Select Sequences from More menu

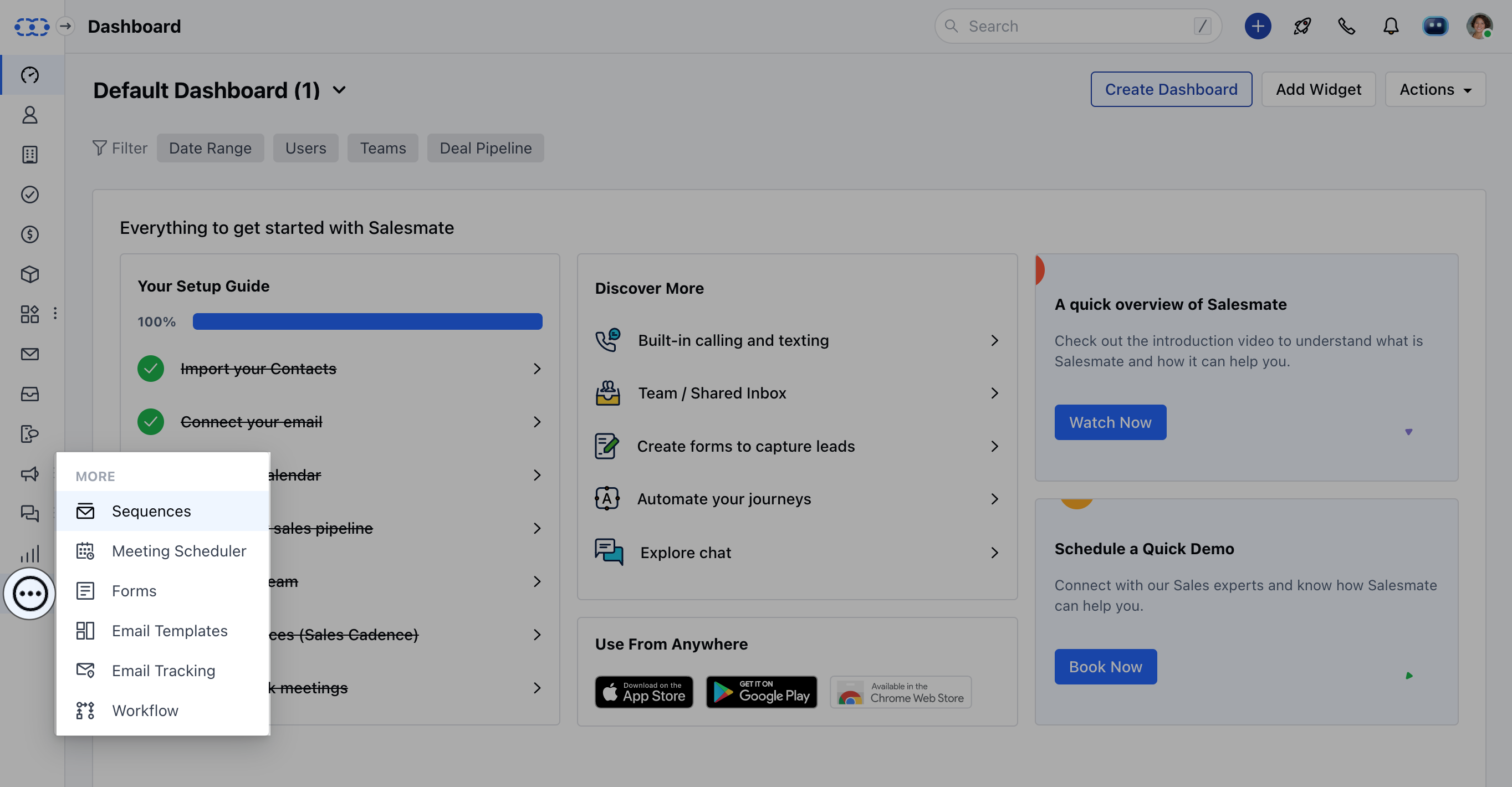(x=162, y=511)
